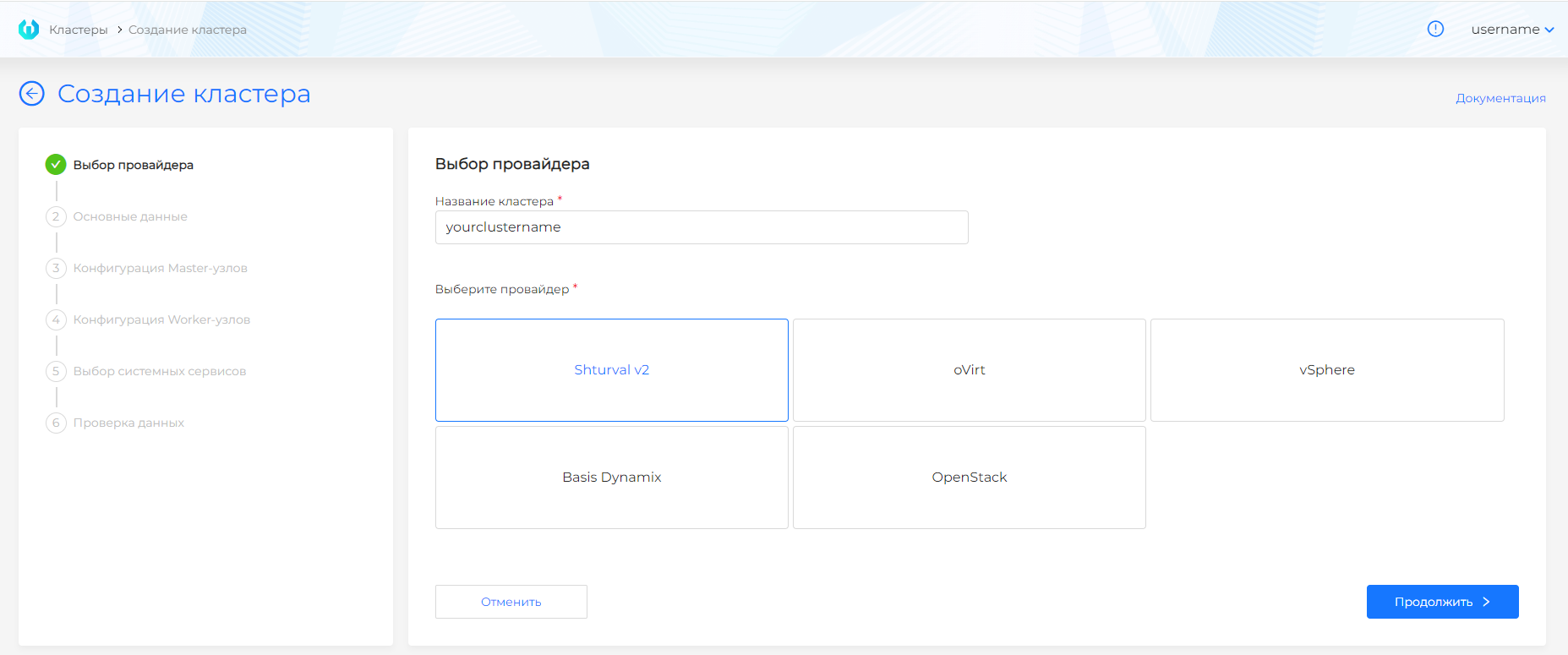1568x655 pixels.
Task: Click step 3 circle icon
Action: click(x=56, y=268)
